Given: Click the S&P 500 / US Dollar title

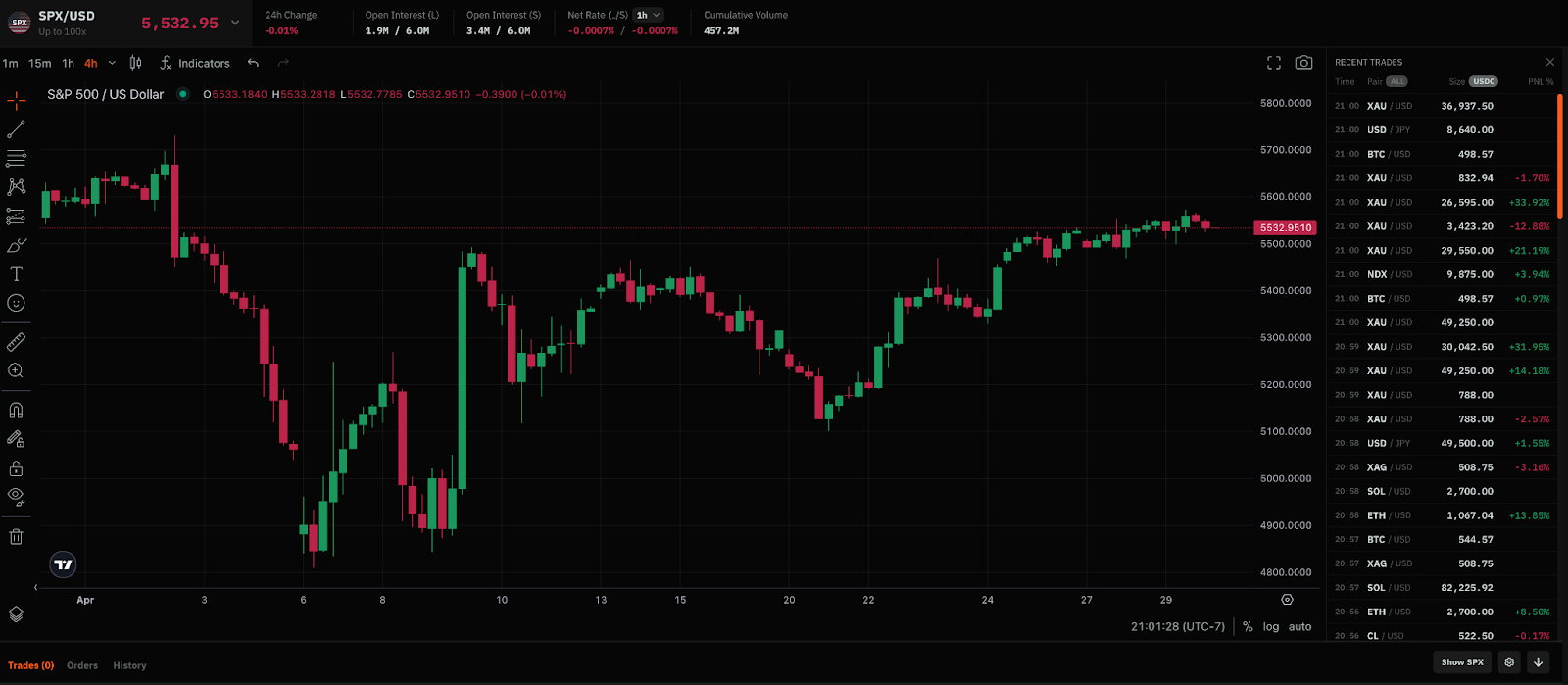Looking at the screenshot, I should click(106, 94).
